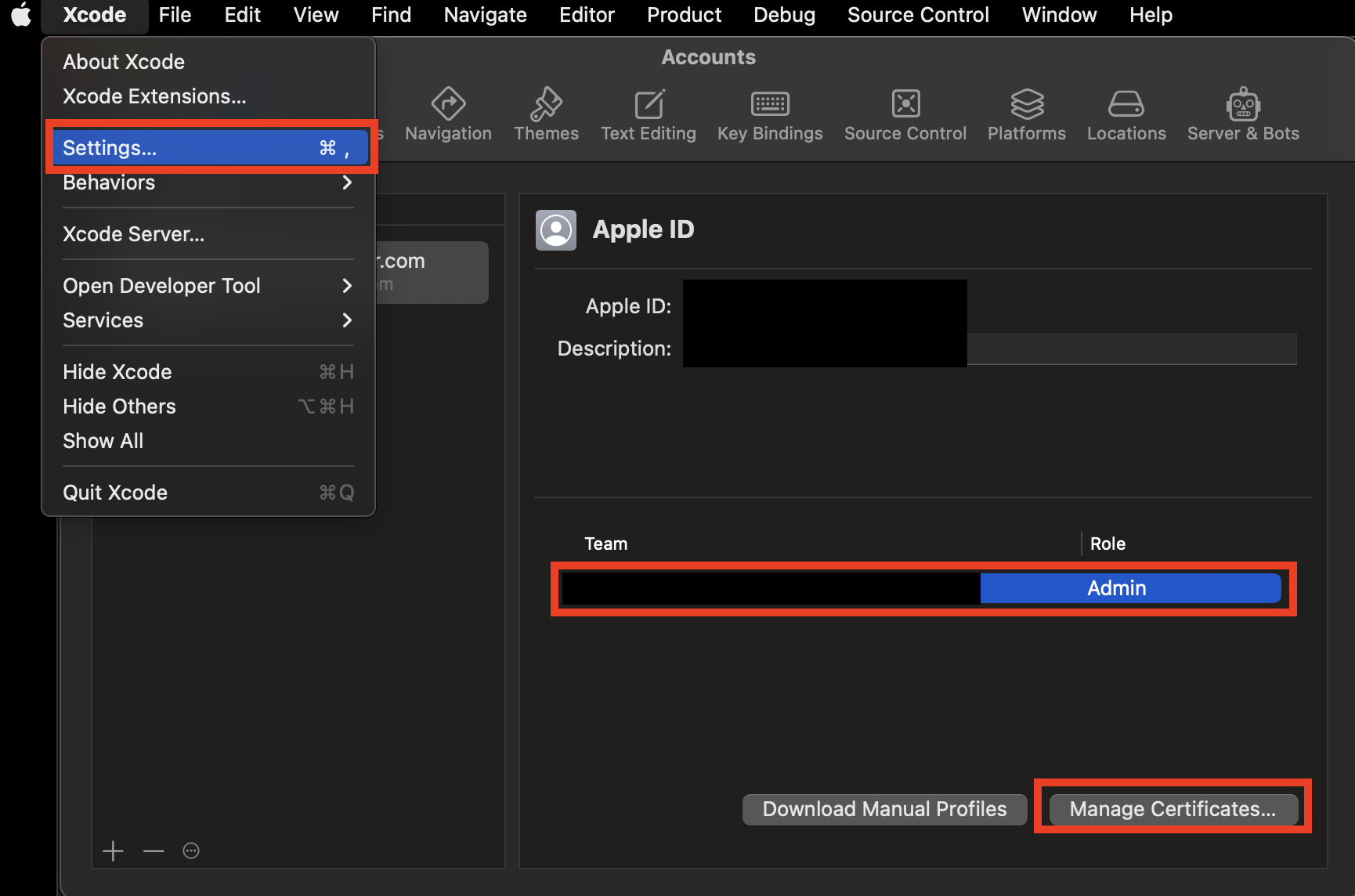This screenshot has width=1355, height=896.
Task: Open the Key Bindings keyboard icon
Action: tap(770, 103)
